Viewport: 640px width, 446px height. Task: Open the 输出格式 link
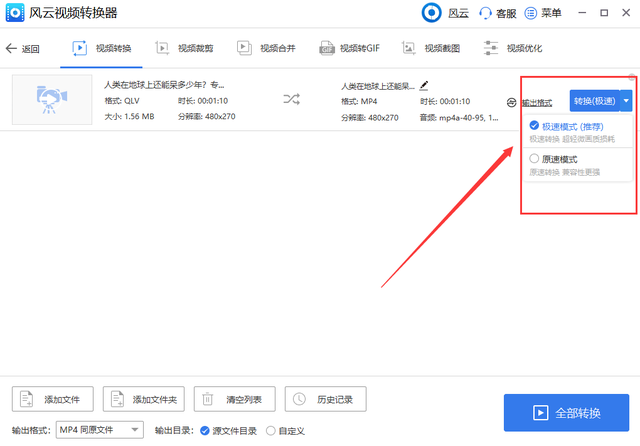pos(537,103)
